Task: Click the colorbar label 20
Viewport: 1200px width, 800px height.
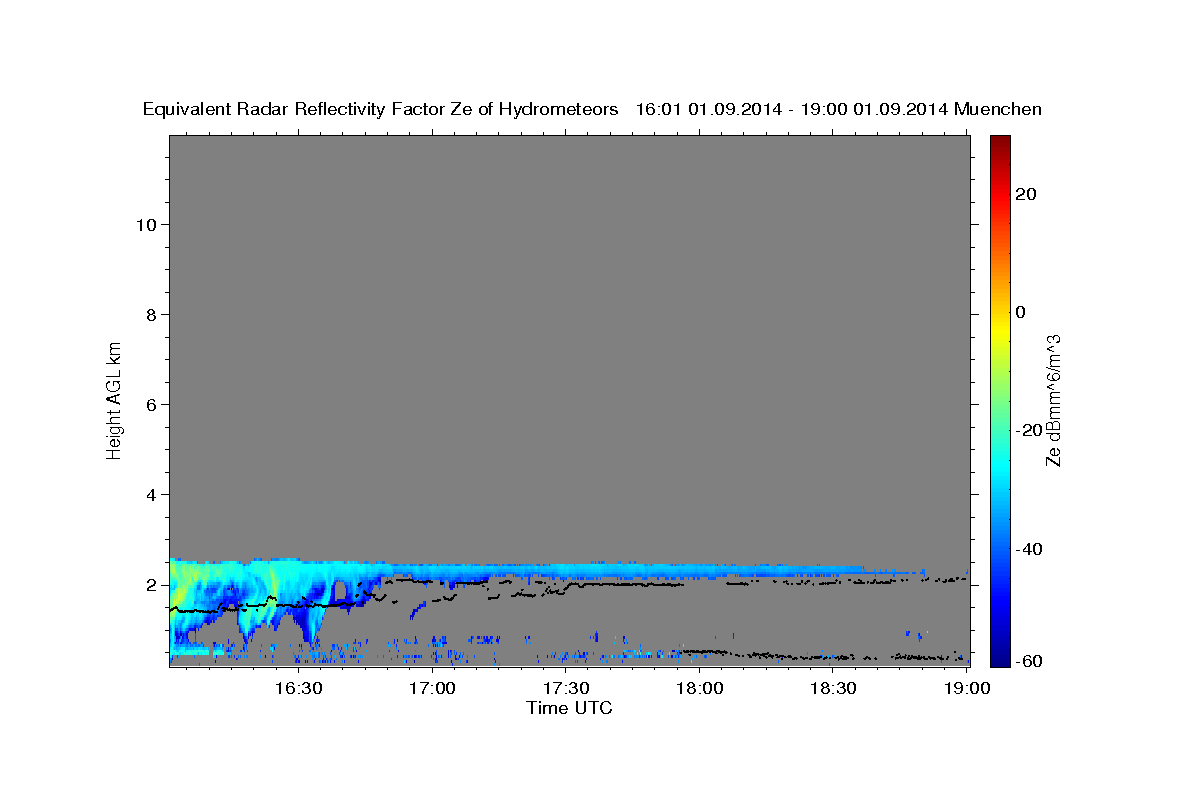Action: pos(1026,194)
